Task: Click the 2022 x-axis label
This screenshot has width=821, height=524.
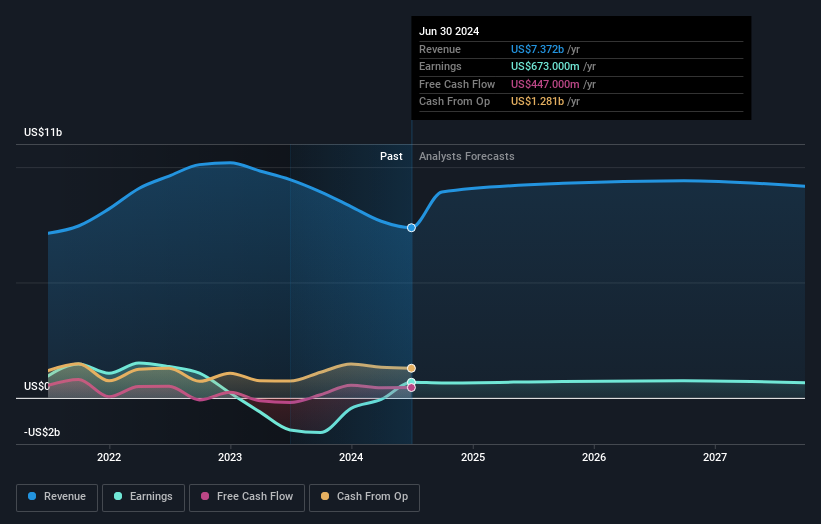Action: coord(109,457)
